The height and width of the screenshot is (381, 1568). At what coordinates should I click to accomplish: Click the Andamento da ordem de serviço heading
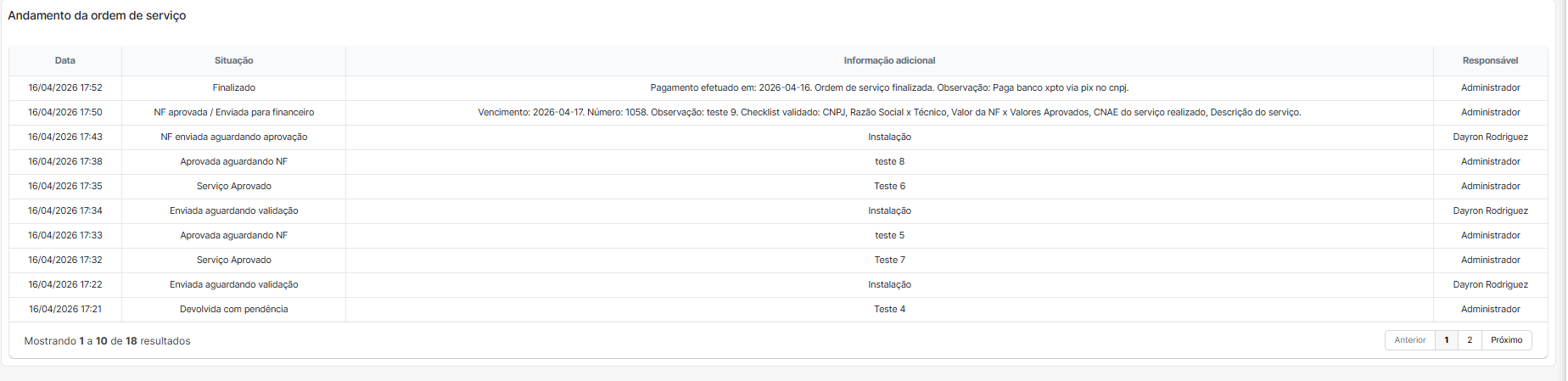[97, 16]
